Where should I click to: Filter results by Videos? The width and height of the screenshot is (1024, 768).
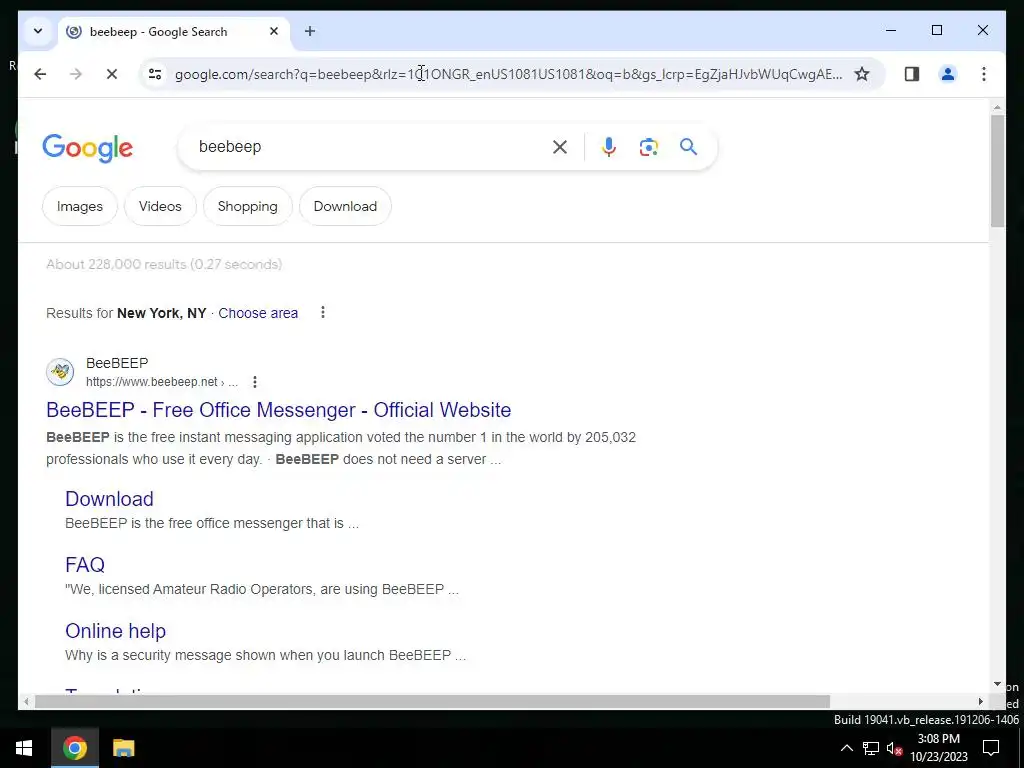[160, 206]
